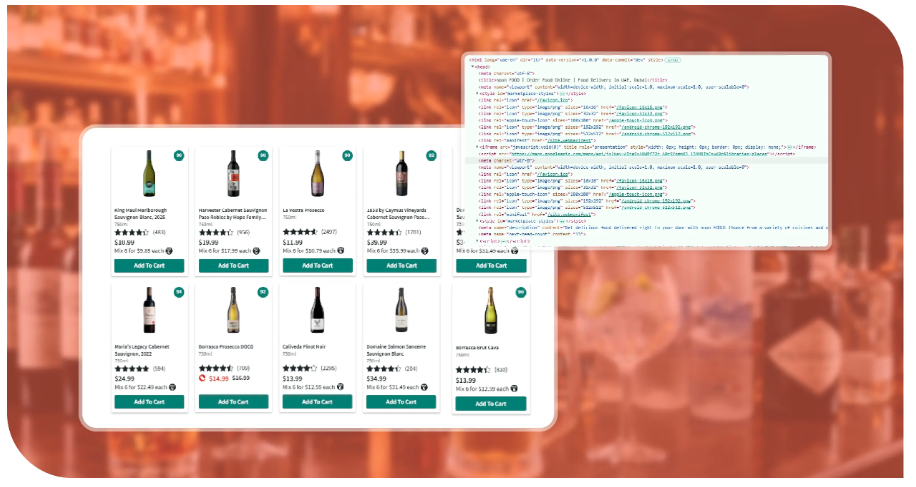This screenshot has height=487, width=916.
Task: Click star rating with (2497) reviews
Action: click(300, 232)
